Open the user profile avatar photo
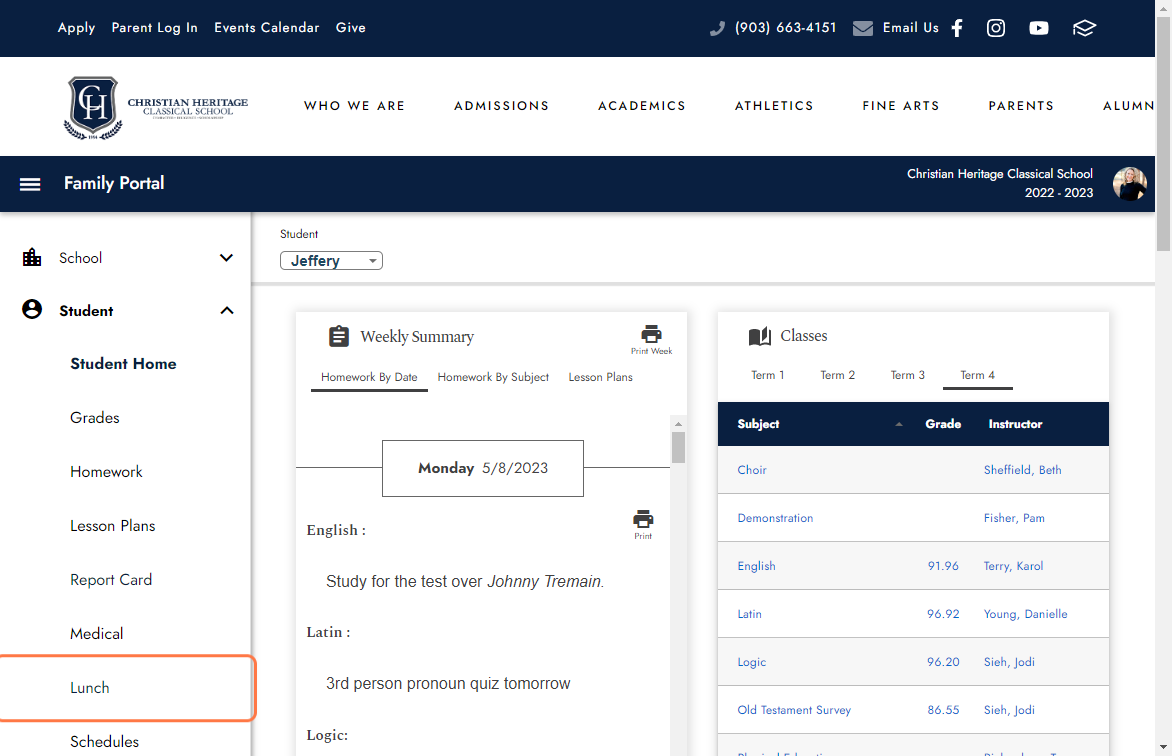 click(x=1129, y=184)
